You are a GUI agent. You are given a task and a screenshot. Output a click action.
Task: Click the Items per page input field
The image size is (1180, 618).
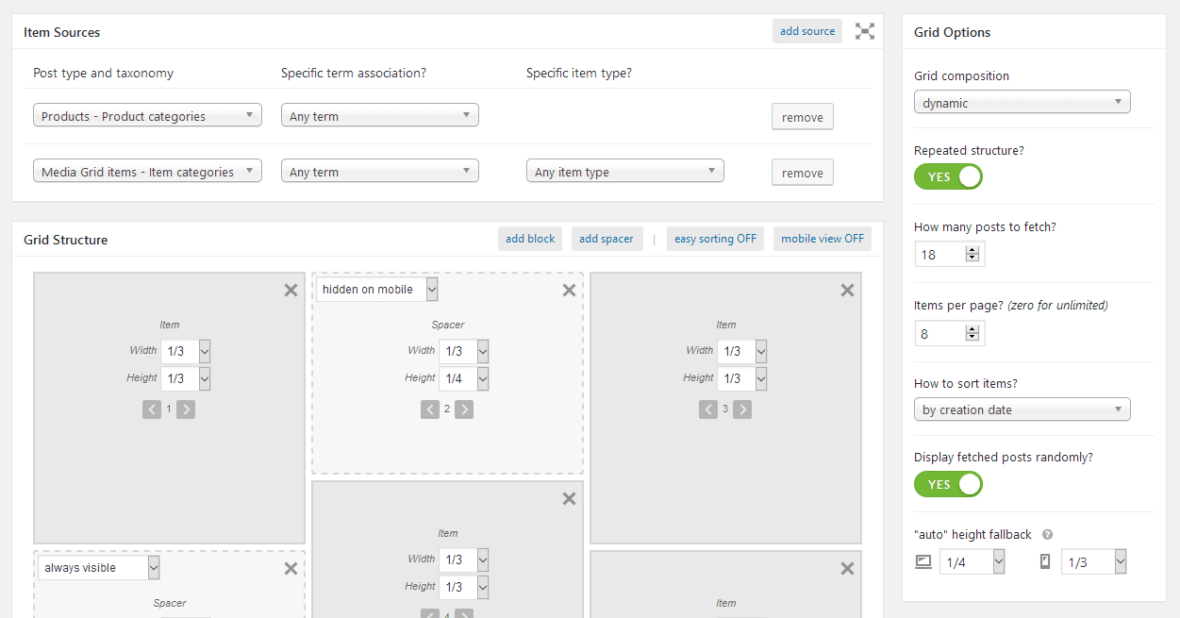coord(938,334)
